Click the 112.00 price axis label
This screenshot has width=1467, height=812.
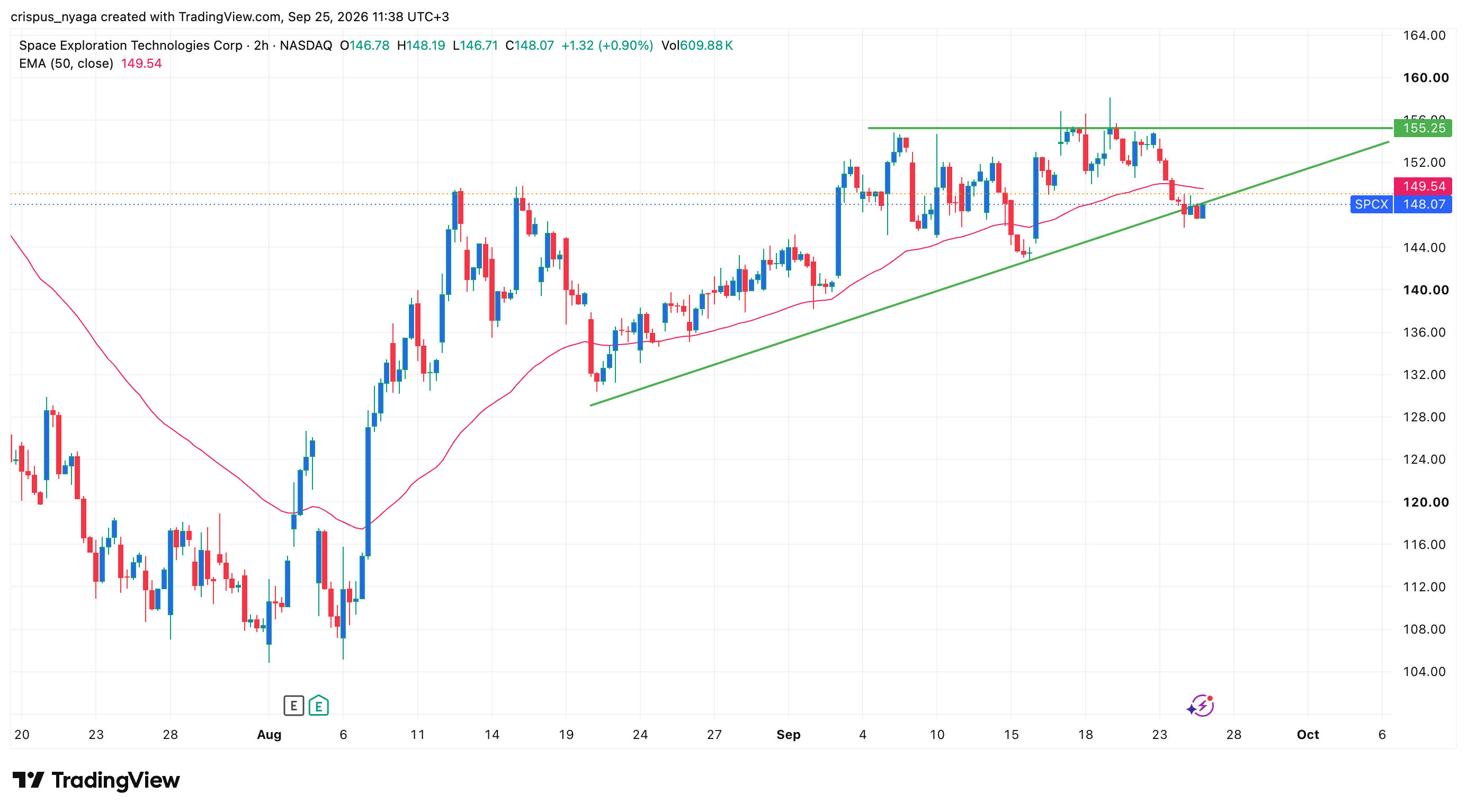tap(1424, 587)
